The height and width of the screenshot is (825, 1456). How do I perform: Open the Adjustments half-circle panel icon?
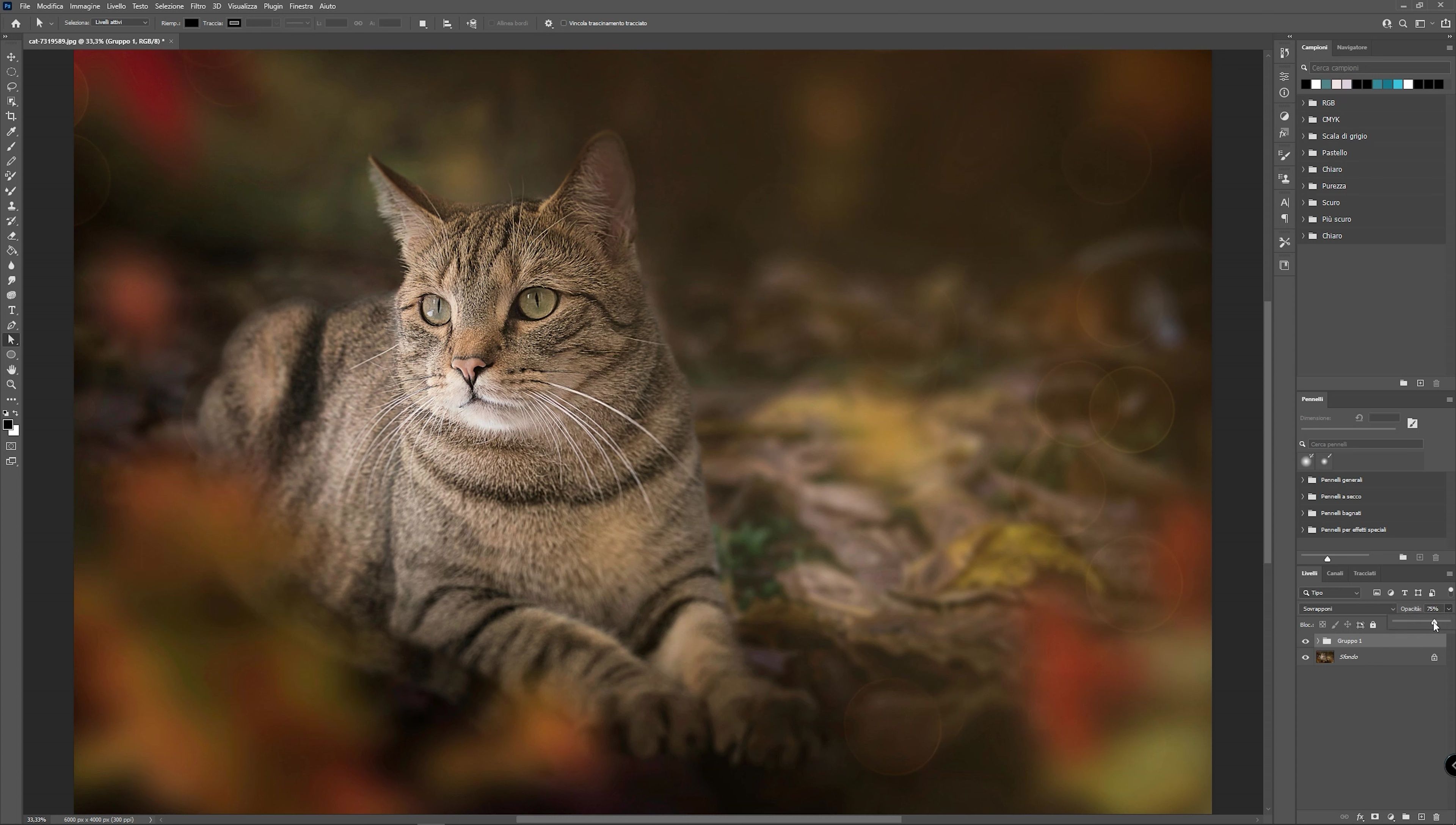coord(1284,116)
